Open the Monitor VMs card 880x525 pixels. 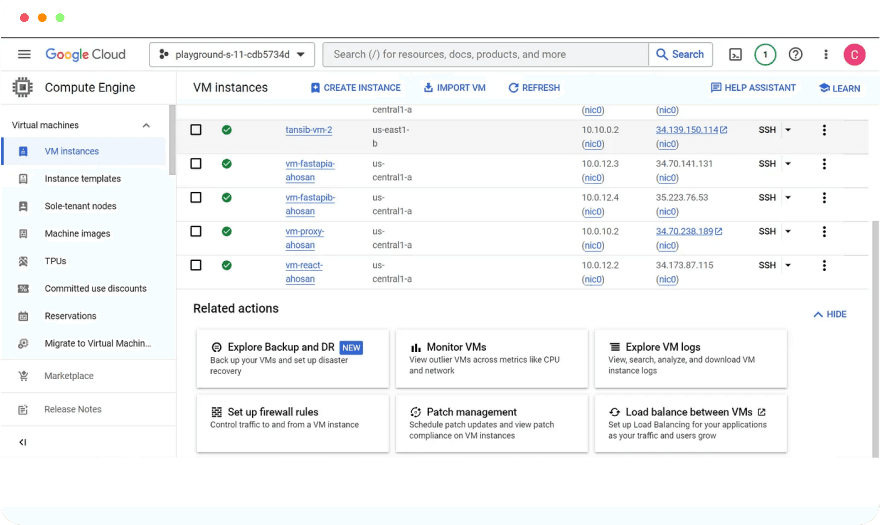coord(492,358)
